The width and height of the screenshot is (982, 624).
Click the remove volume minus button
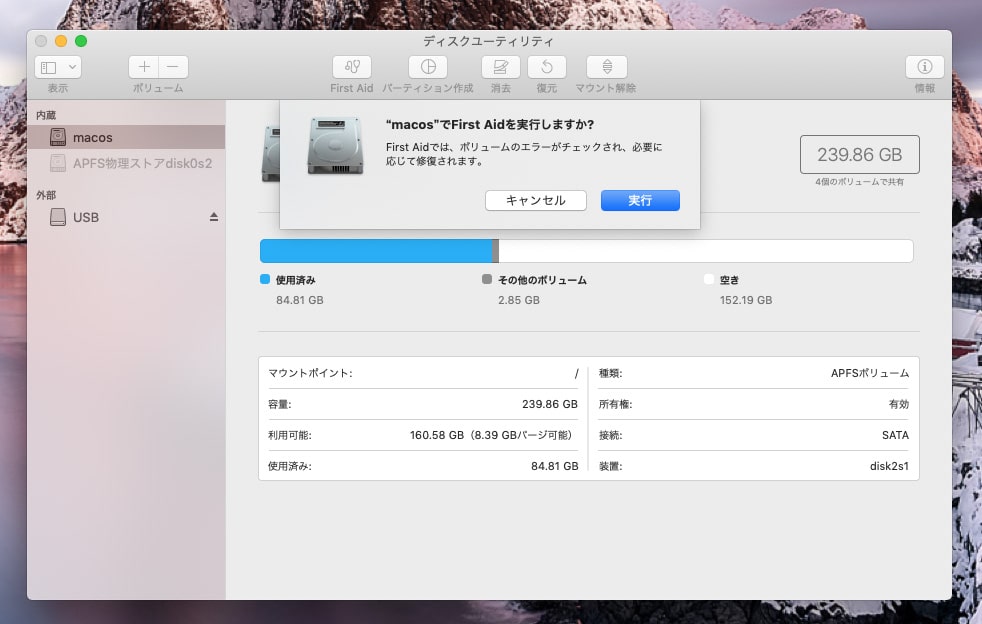click(x=173, y=67)
